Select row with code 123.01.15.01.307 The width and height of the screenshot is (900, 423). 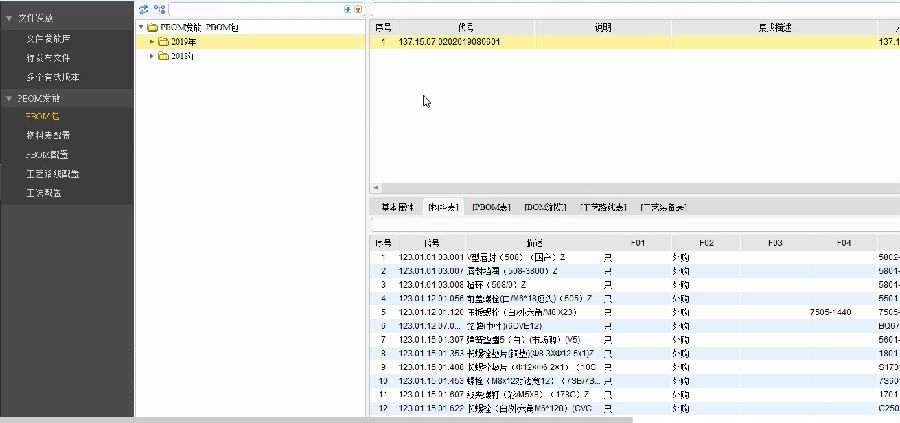tap(635, 340)
